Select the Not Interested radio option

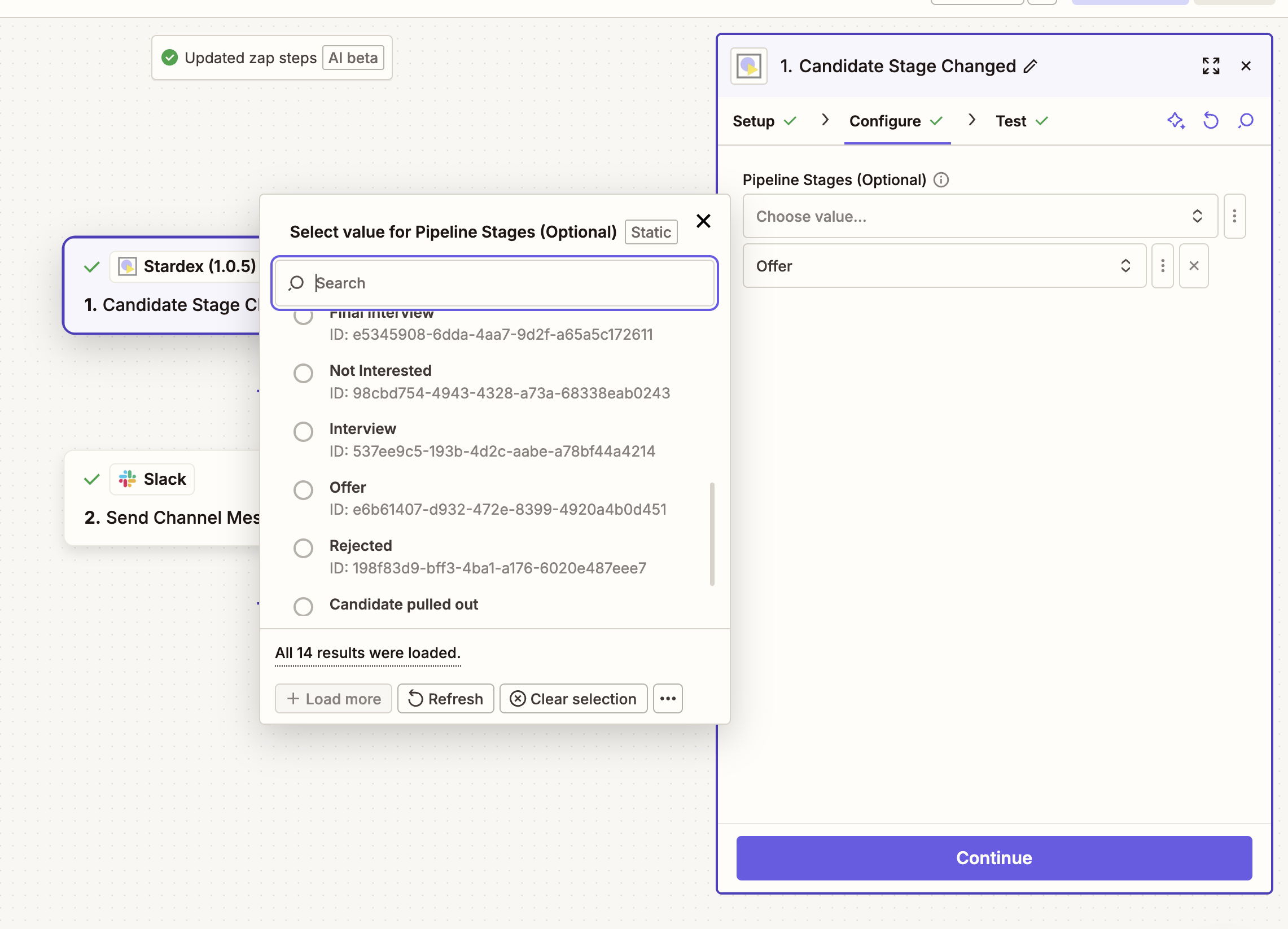[303, 374]
